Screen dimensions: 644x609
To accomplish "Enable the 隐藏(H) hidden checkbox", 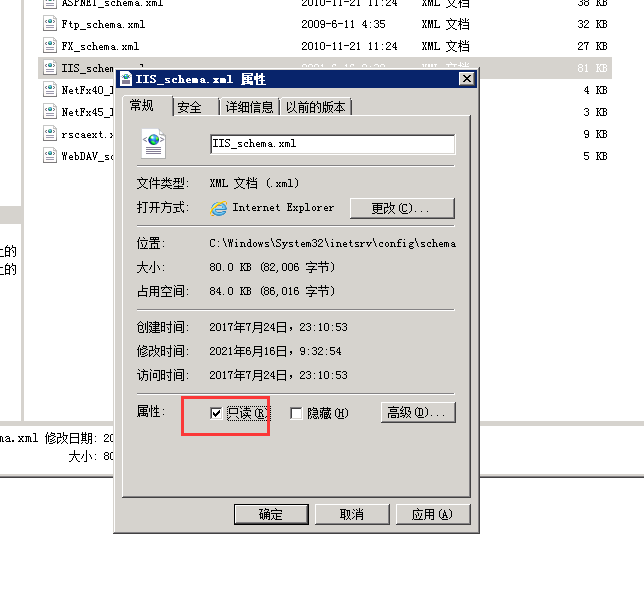I will click(296, 413).
